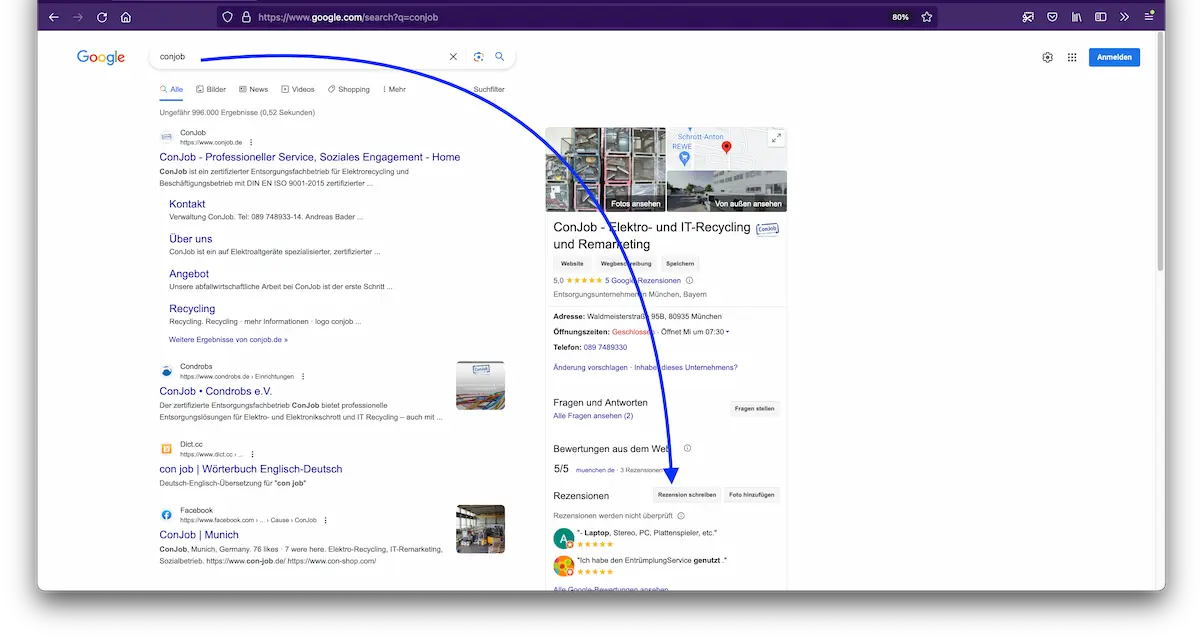The image size is (1200, 640).
Task: Click Rezension schreiben button
Action: [687, 494]
